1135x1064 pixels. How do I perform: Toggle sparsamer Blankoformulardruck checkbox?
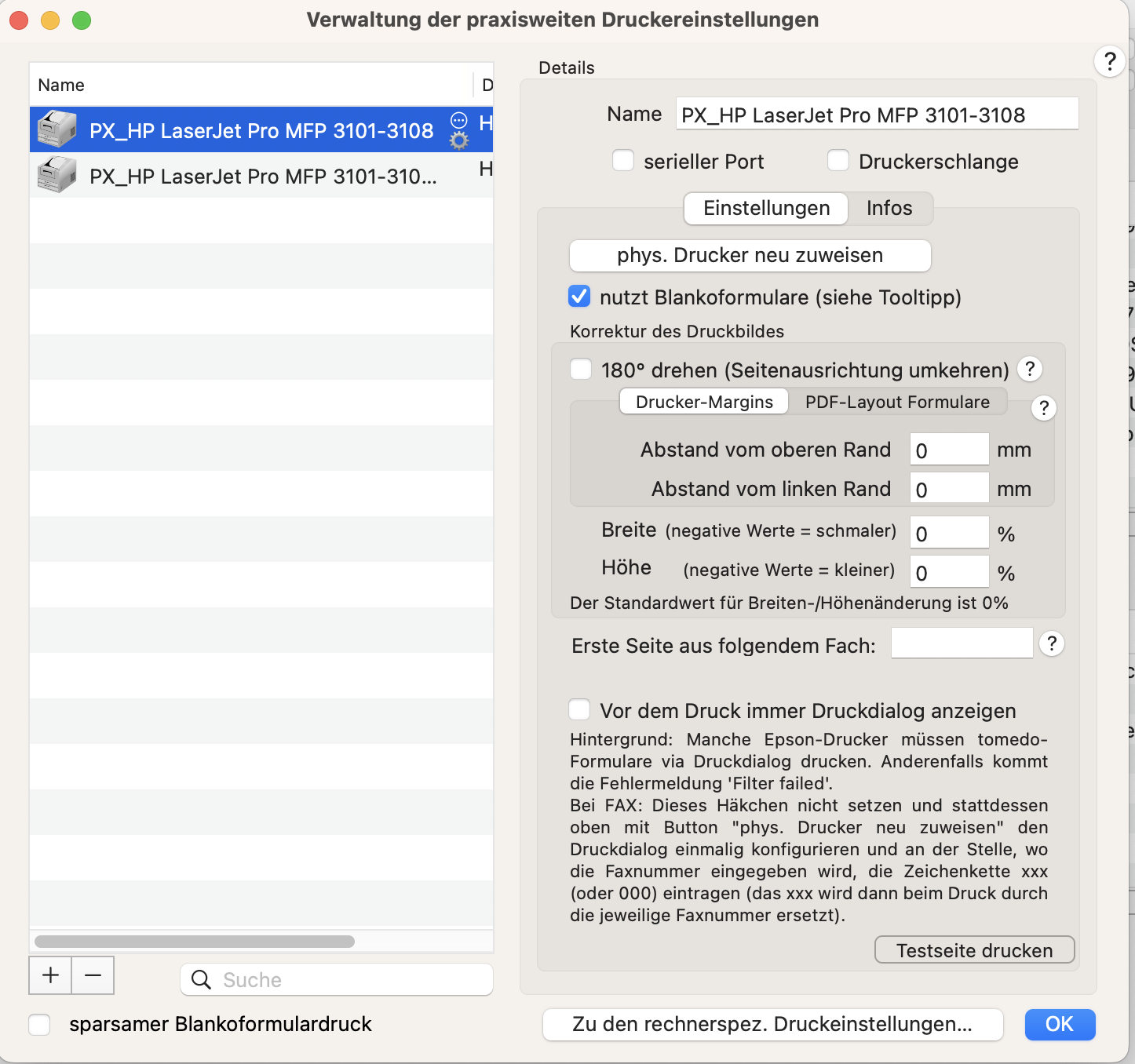point(39,1025)
